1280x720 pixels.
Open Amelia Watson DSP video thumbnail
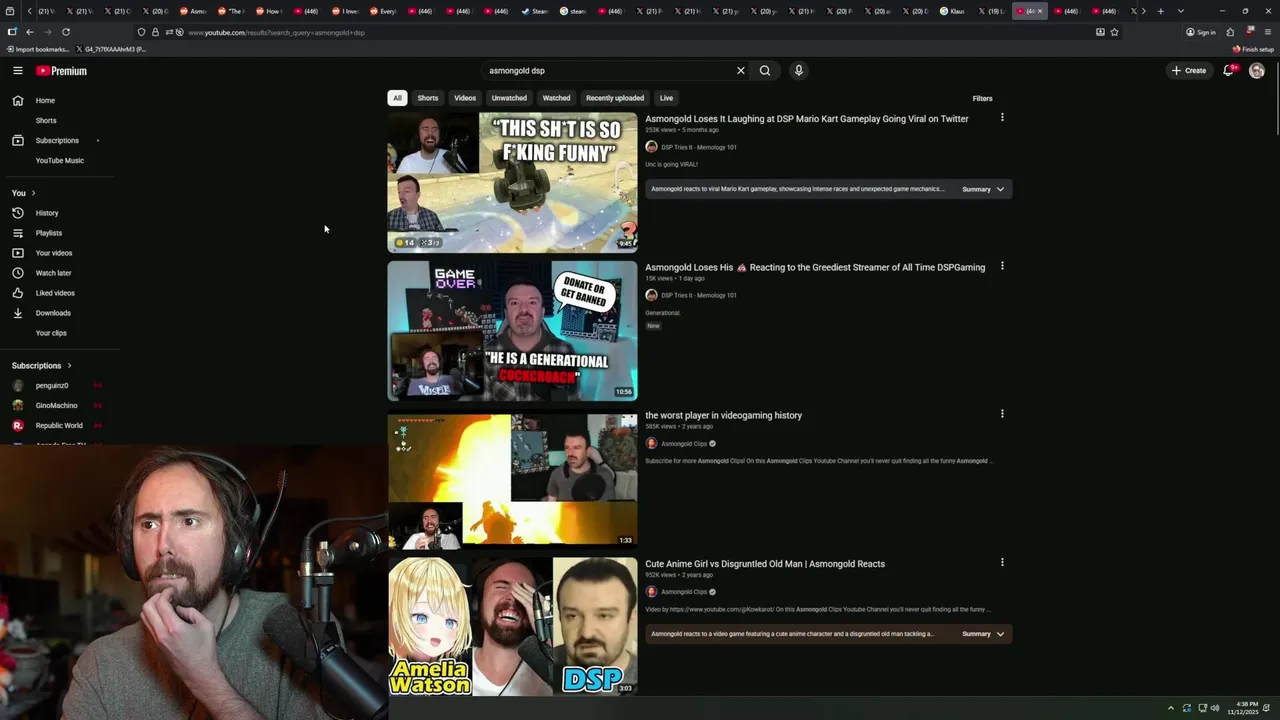point(512,626)
